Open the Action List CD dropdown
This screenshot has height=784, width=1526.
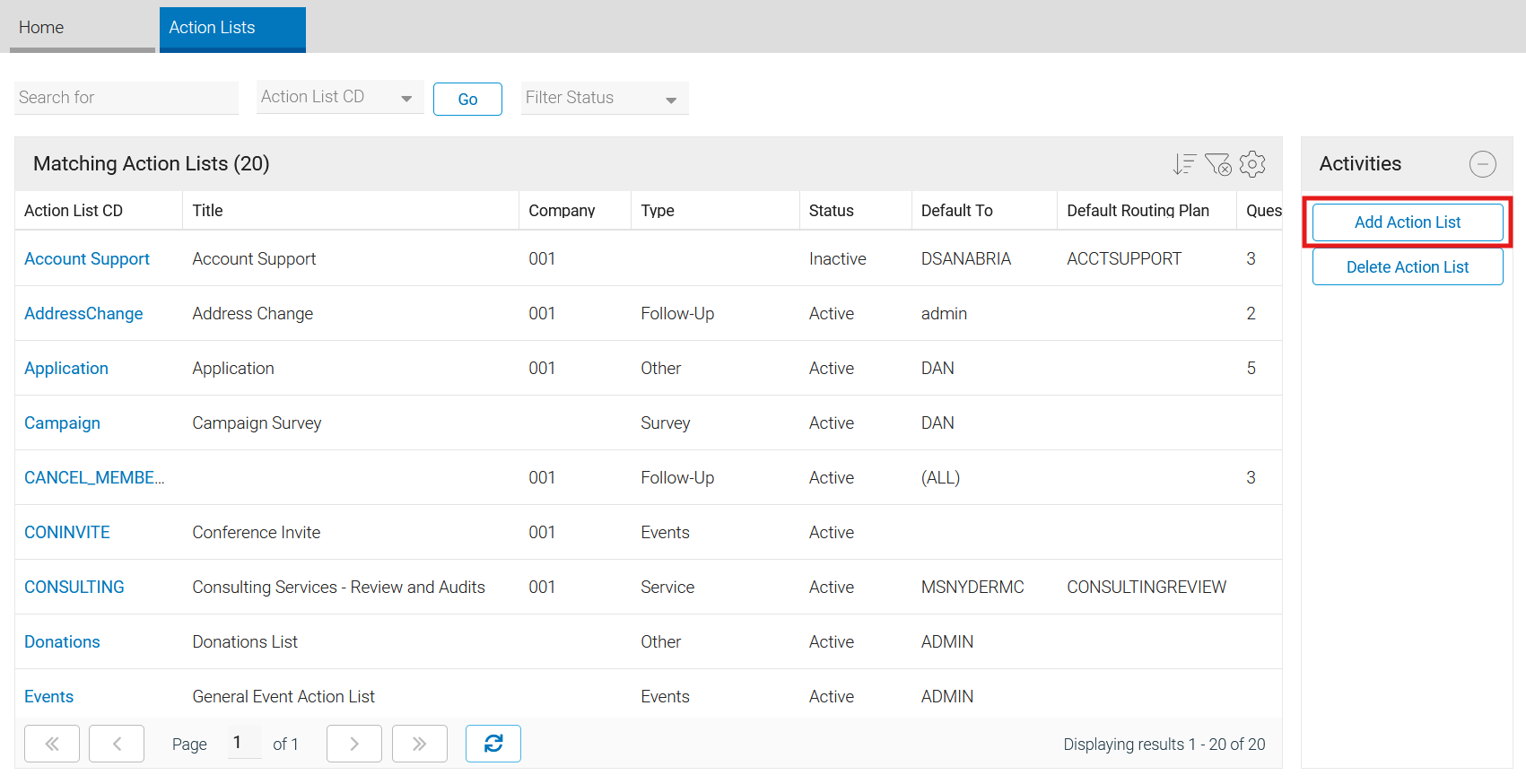340,98
